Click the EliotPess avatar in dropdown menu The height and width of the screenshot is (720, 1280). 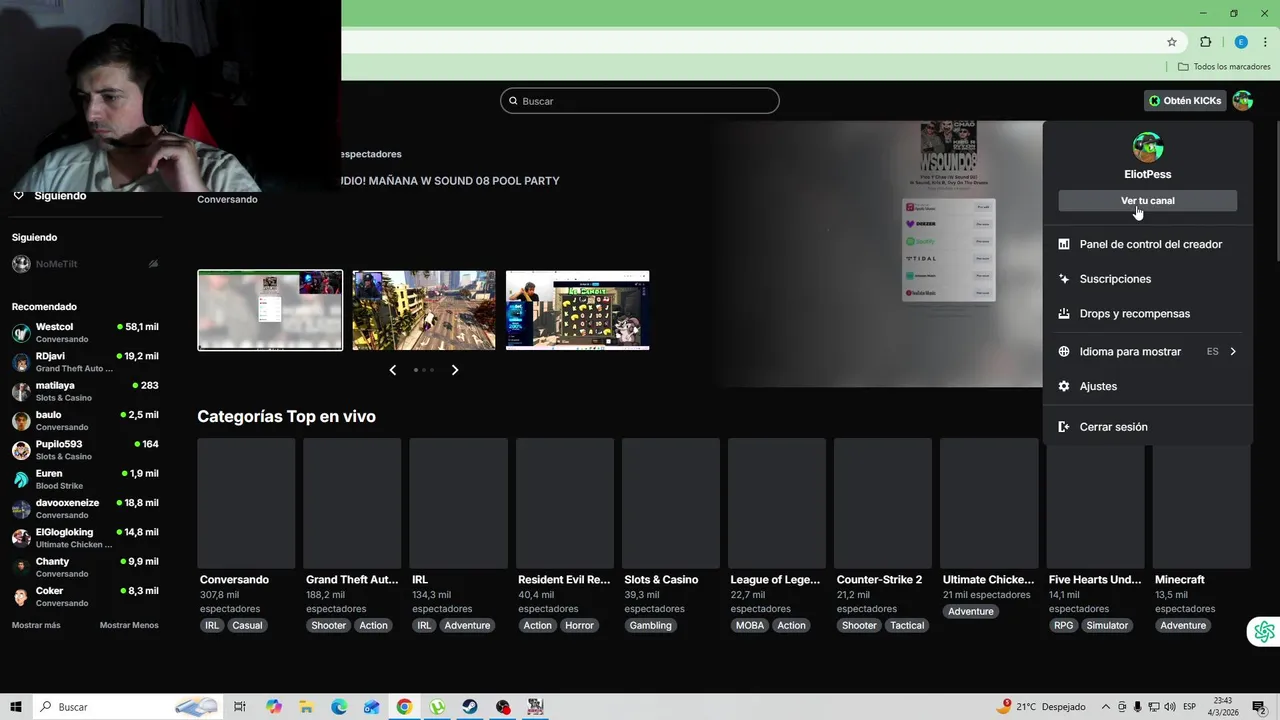(1148, 148)
